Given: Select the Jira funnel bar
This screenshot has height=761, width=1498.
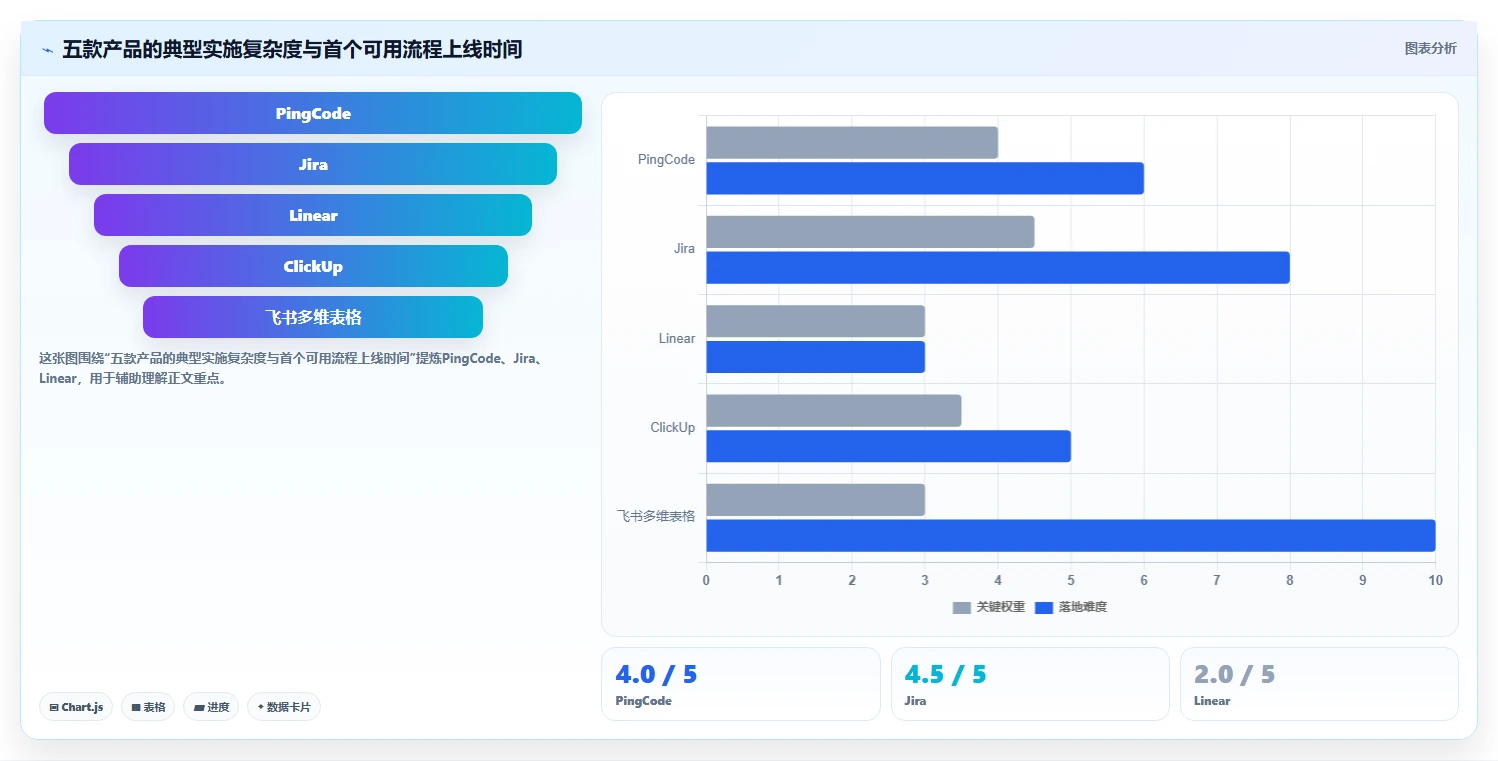Looking at the screenshot, I should pyautogui.click(x=313, y=164).
